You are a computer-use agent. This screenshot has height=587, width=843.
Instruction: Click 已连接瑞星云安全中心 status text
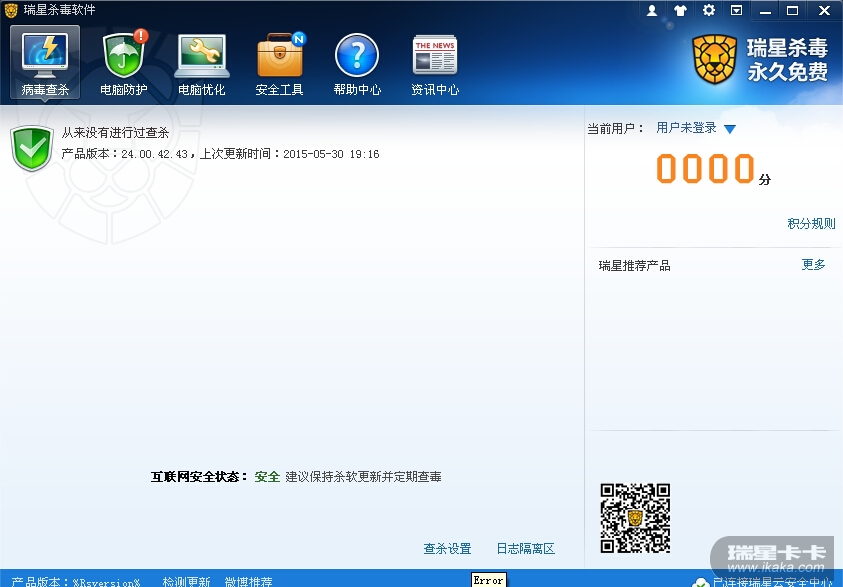click(773, 582)
